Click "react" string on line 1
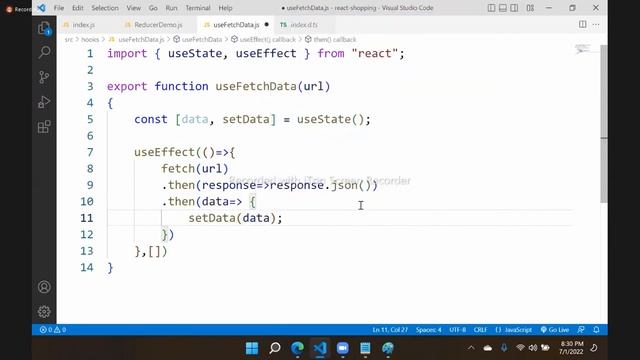640x360 pixels. (375, 53)
